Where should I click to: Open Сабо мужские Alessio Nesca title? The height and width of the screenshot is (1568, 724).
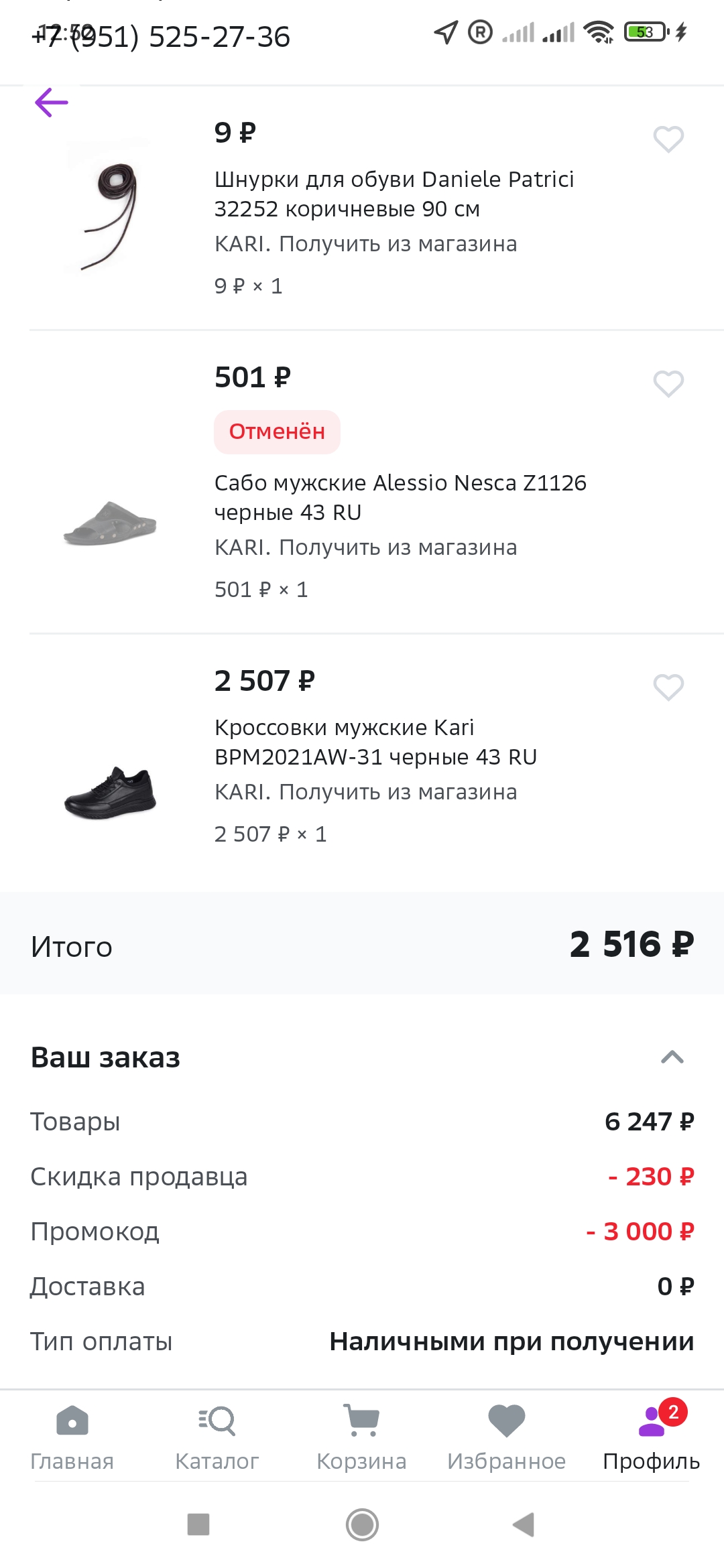[x=400, y=497]
